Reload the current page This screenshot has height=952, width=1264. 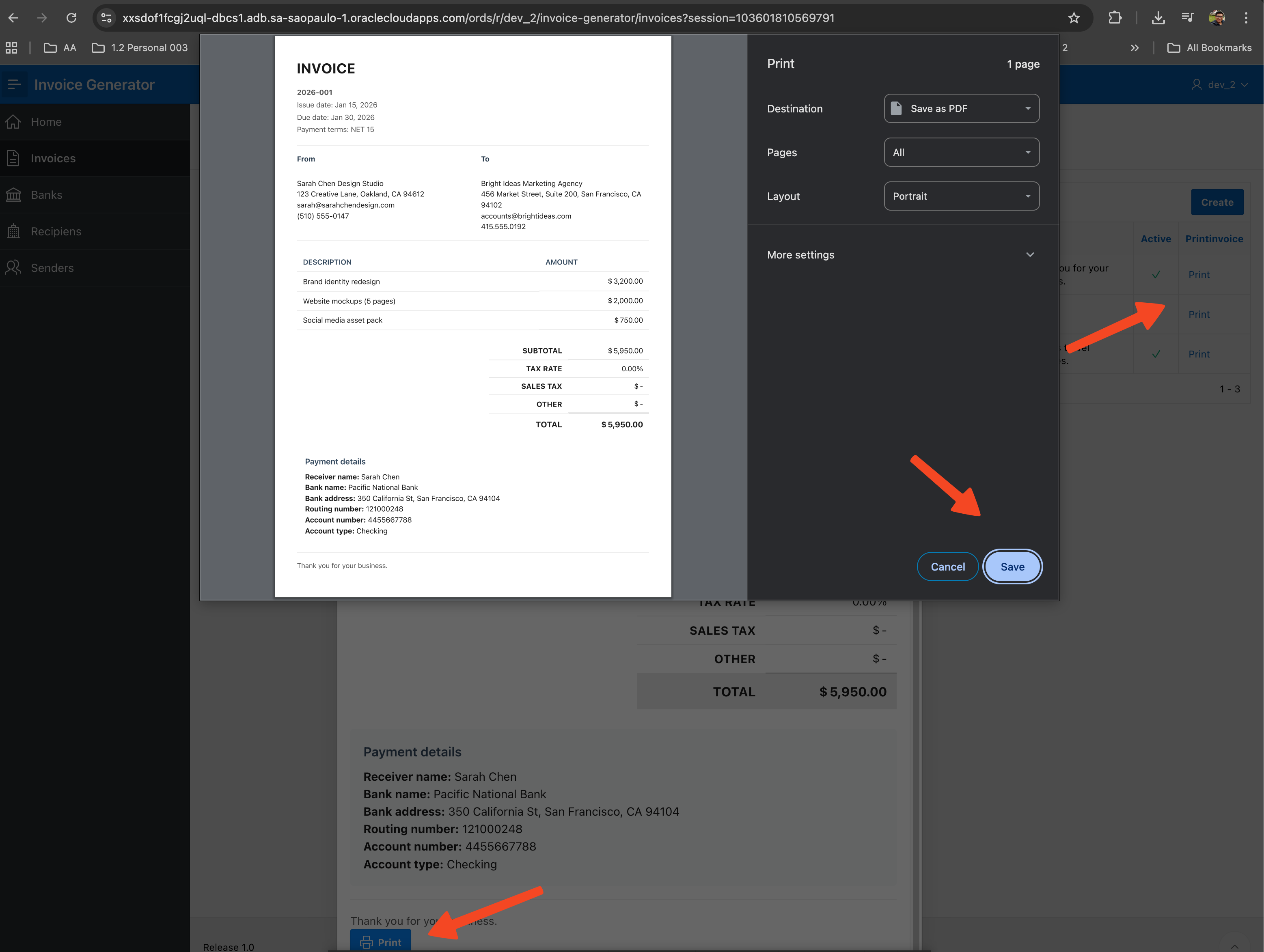pyautogui.click(x=71, y=18)
